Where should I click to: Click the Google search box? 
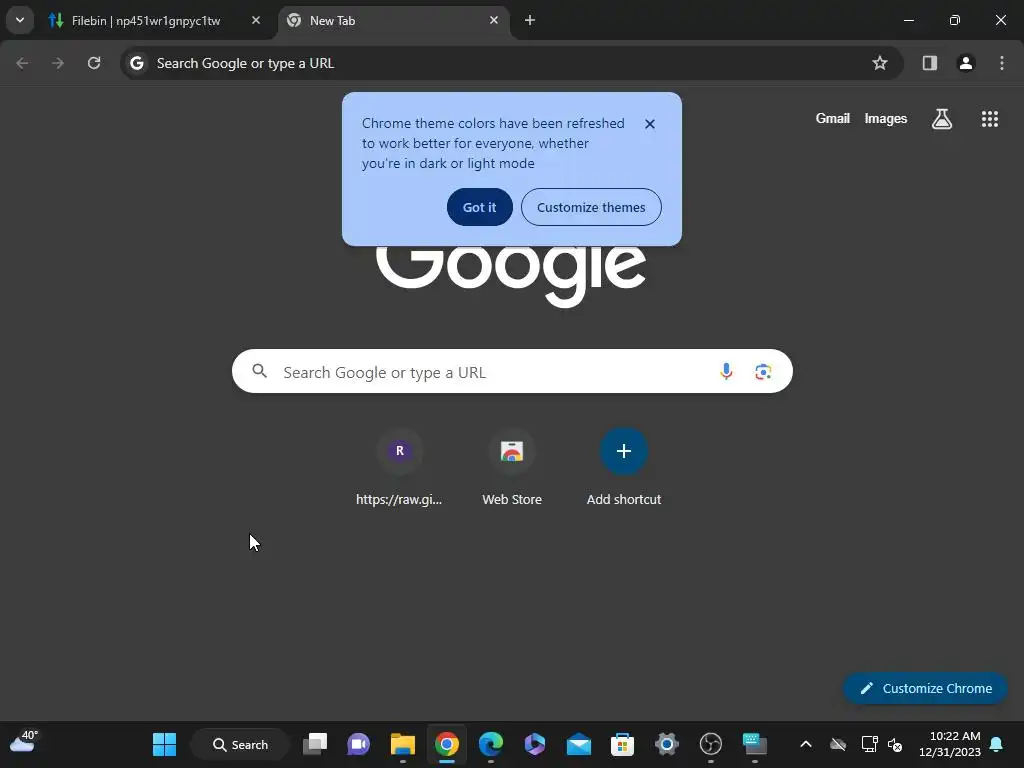click(x=512, y=372)
